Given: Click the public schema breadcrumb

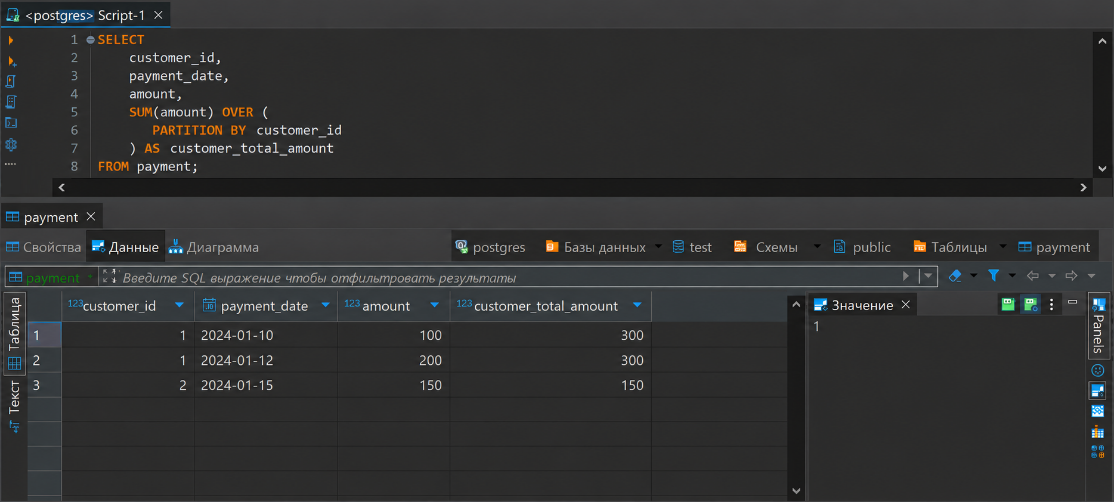Looking at the screenshot, I should pos(862,247).
